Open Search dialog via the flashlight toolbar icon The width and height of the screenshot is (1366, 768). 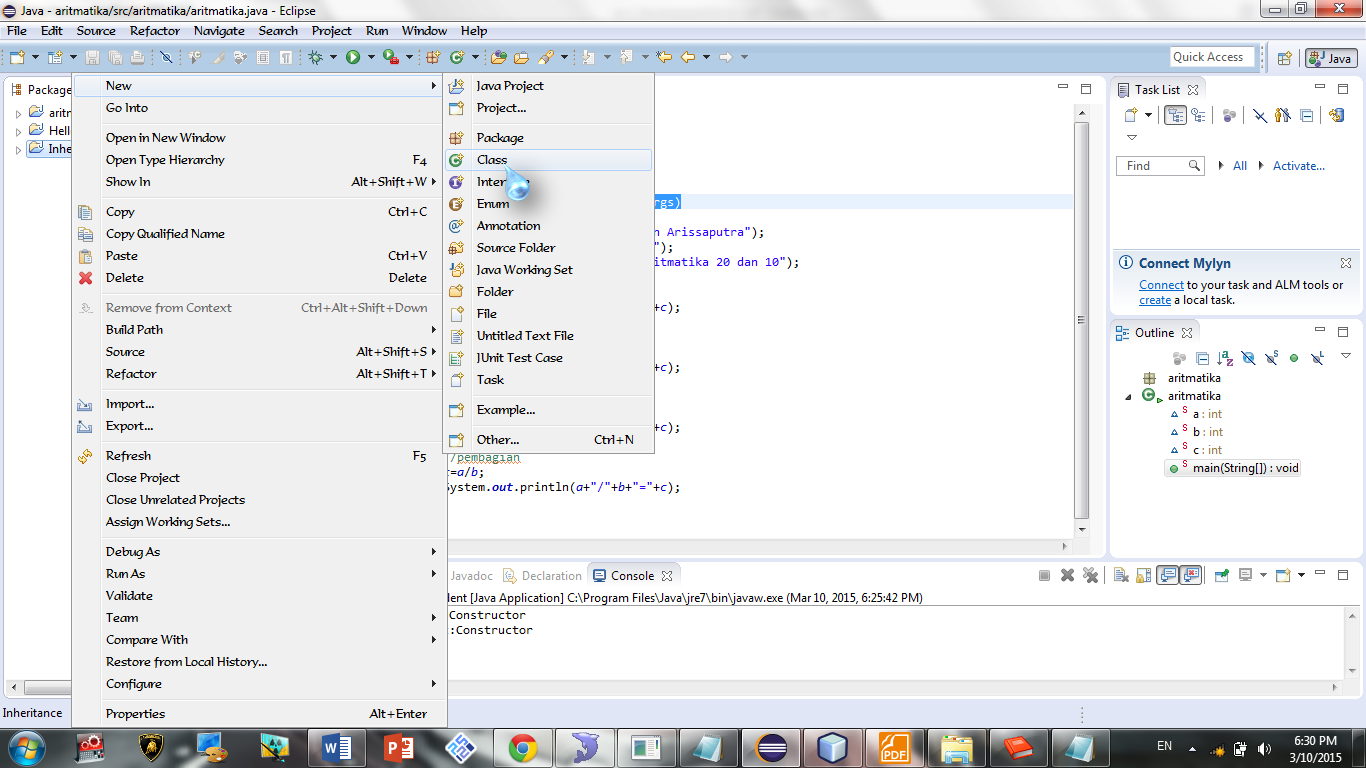(546, 57)
